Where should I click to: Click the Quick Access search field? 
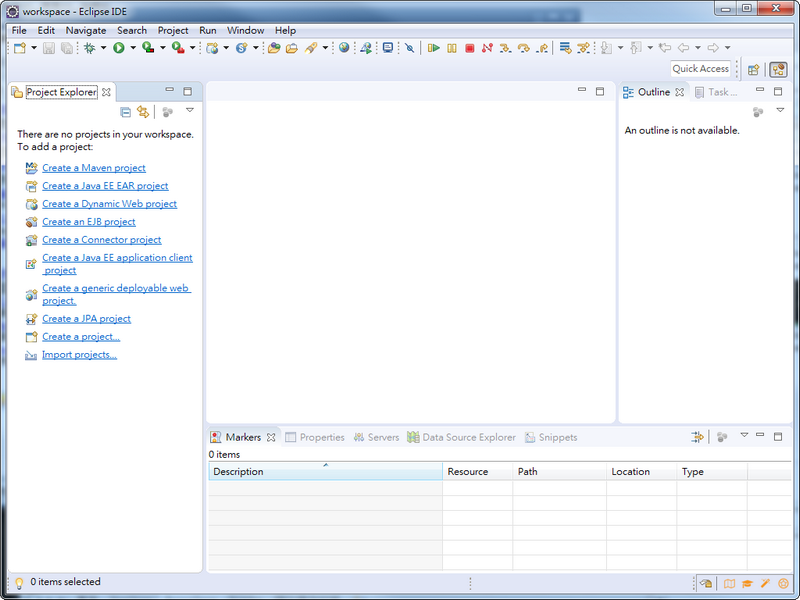pos(700,69)
